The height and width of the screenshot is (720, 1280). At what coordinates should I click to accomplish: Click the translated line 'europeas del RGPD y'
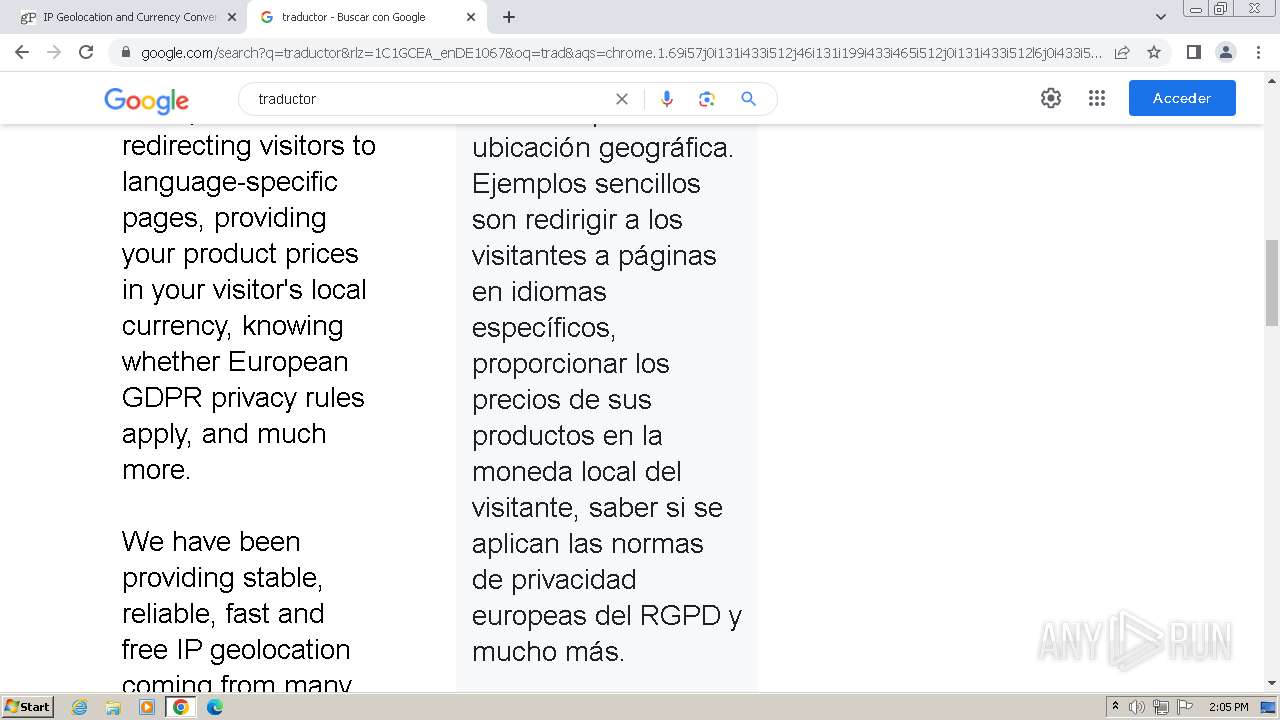[607, 615]
